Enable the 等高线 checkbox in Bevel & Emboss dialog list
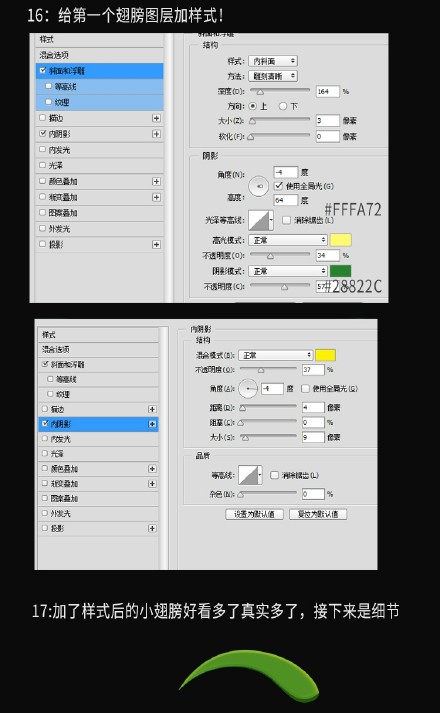 coord(49,86)
